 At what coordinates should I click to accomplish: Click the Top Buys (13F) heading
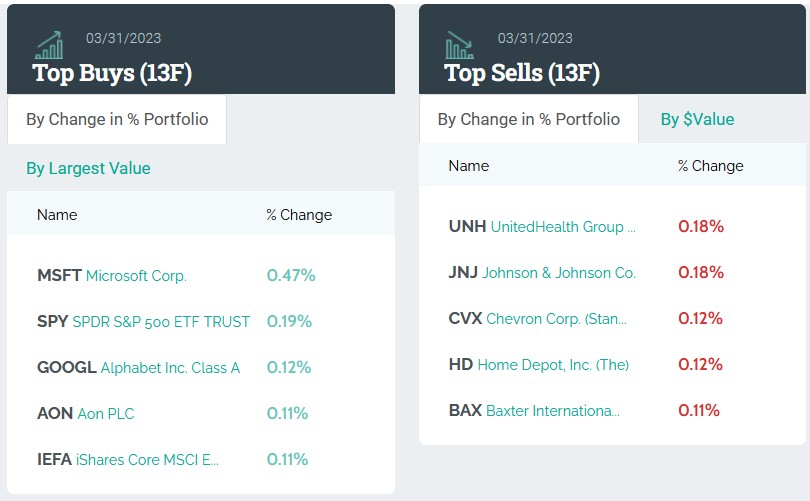point(112,73)
